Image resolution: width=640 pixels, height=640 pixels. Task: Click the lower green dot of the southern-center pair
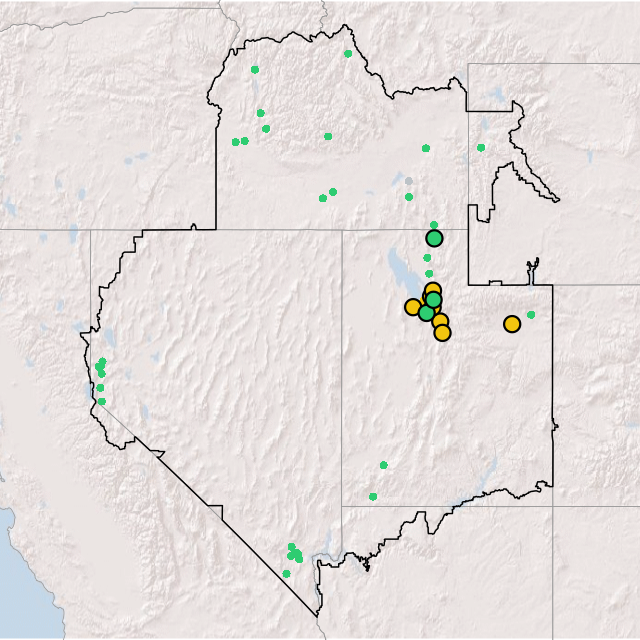click(373, 496)
